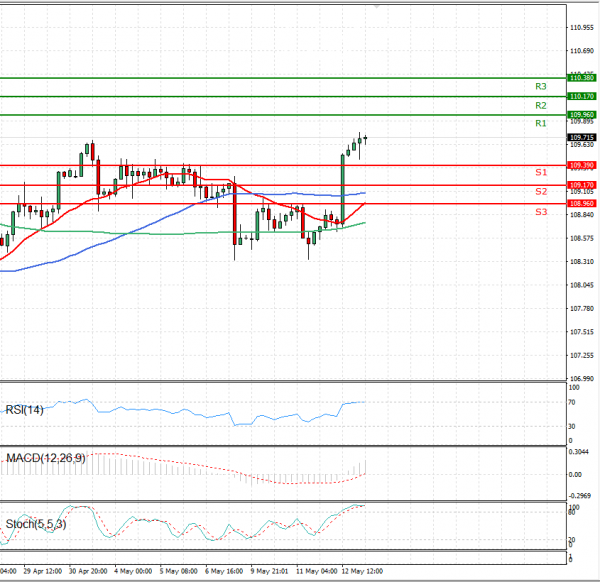This screenshot has height=582, width=600.
Task: Click the MACD(12,26,9) indicator label
Action: click(x=46, y=458)
